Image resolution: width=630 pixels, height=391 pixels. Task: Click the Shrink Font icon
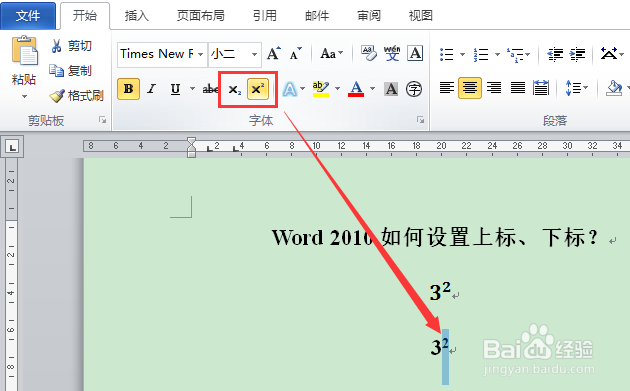coord(295,53)
